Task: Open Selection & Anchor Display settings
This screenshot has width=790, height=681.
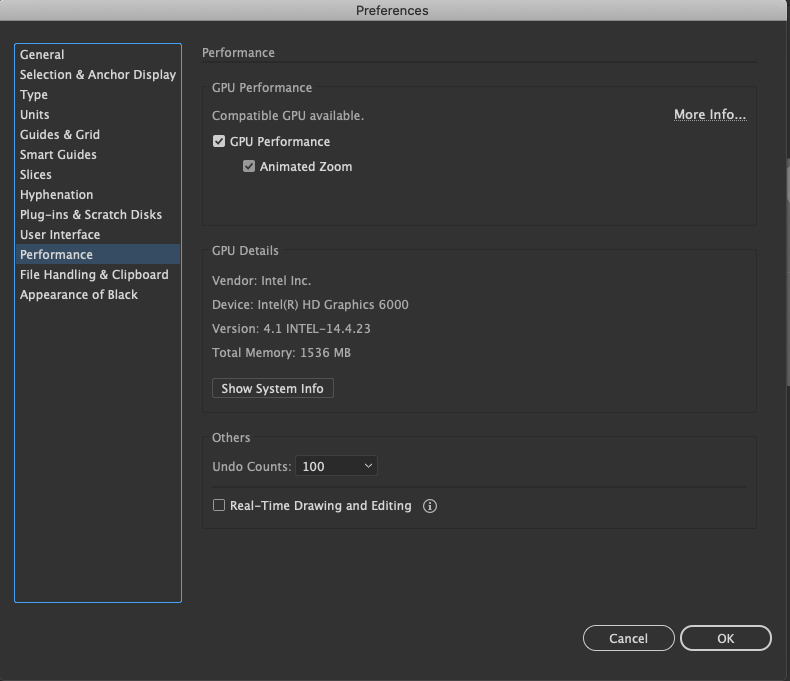Action: (x=98, y=75)
